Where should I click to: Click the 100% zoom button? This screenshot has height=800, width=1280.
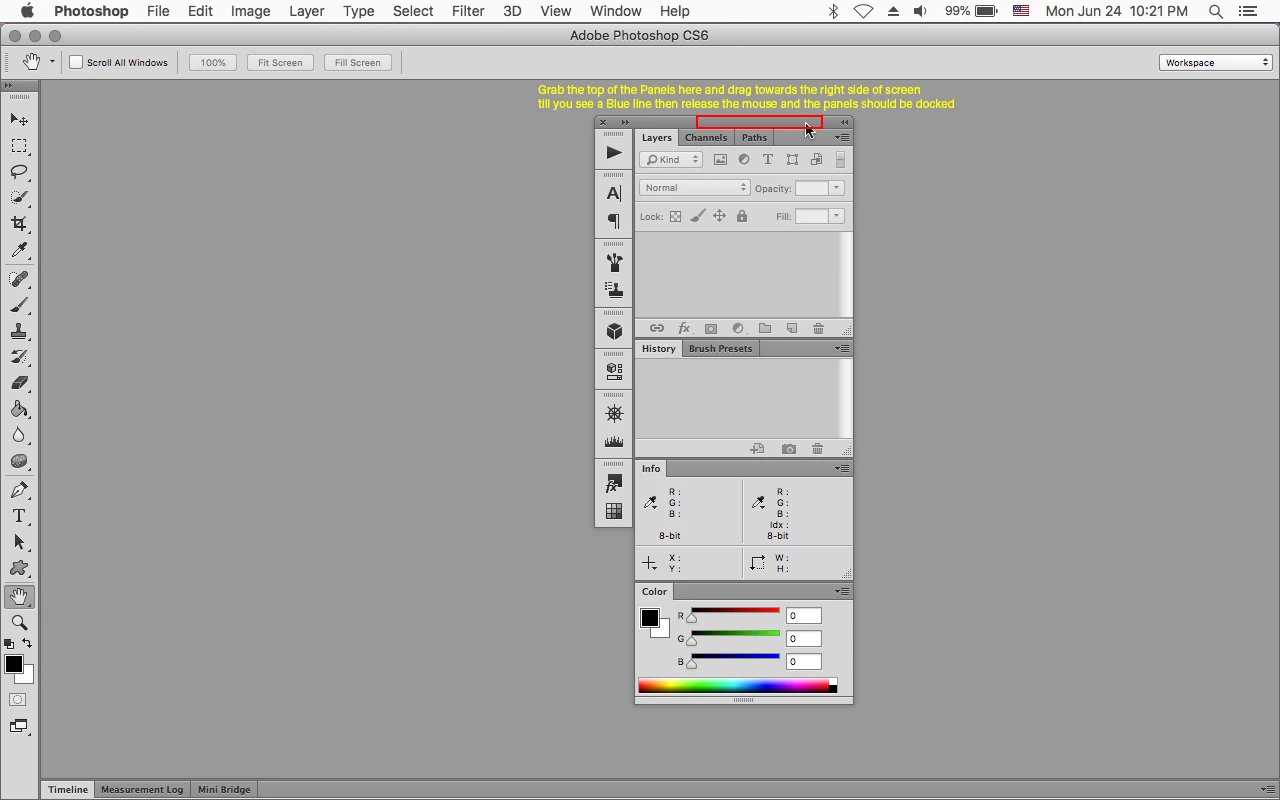[x=213, y=62]
